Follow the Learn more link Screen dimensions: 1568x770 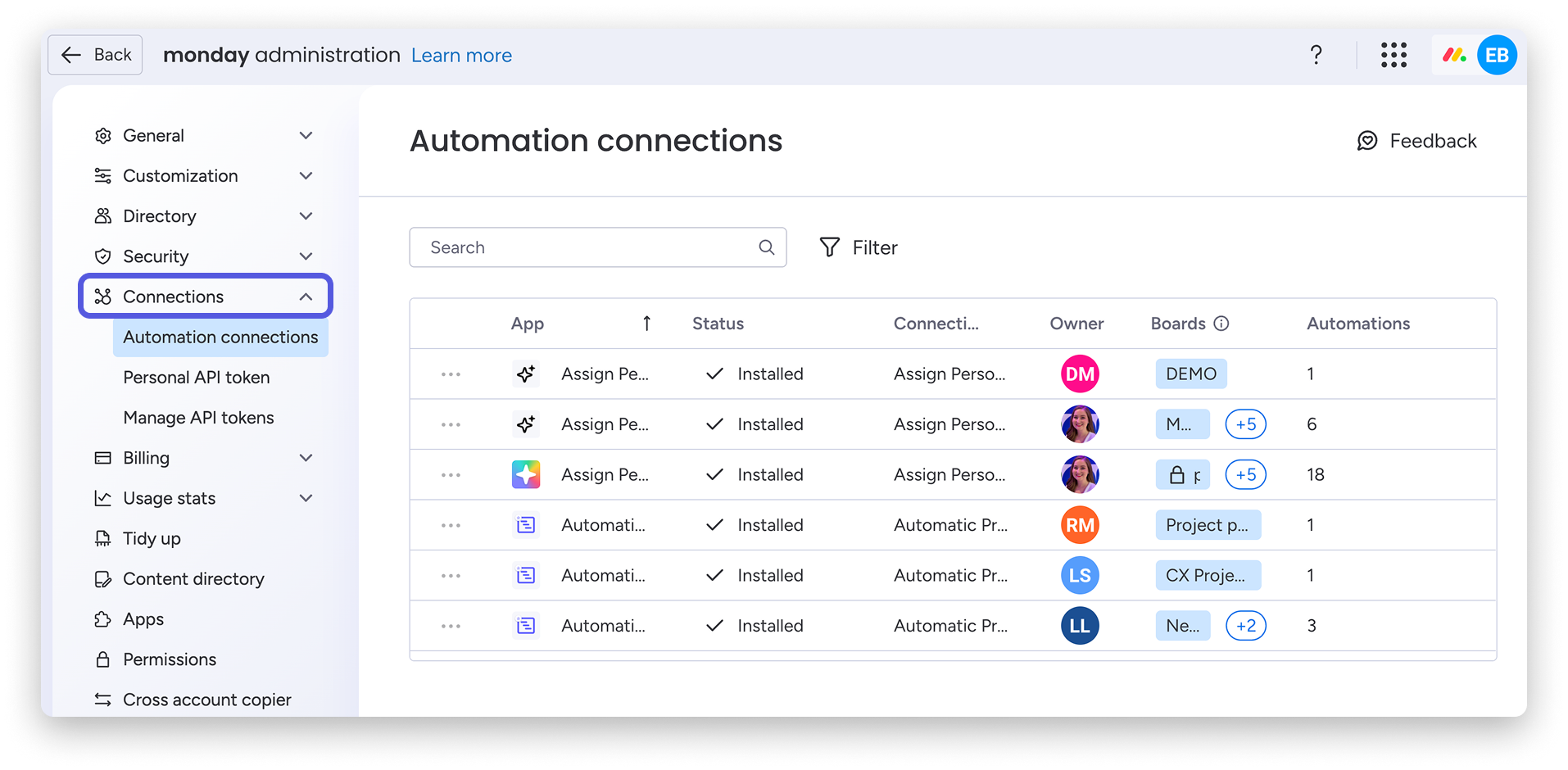461,56
